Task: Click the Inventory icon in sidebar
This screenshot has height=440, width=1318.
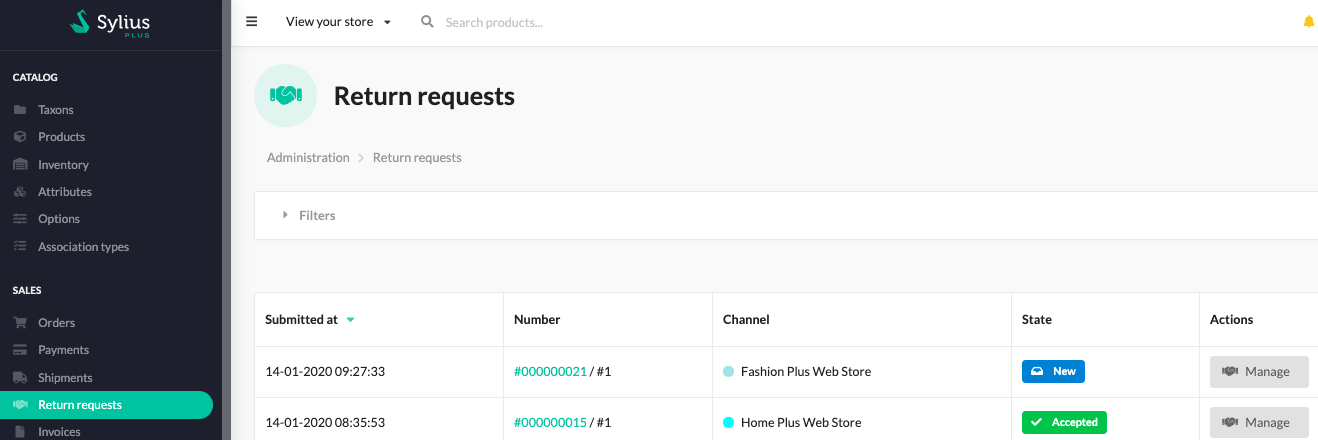Action: pos(19,165)
